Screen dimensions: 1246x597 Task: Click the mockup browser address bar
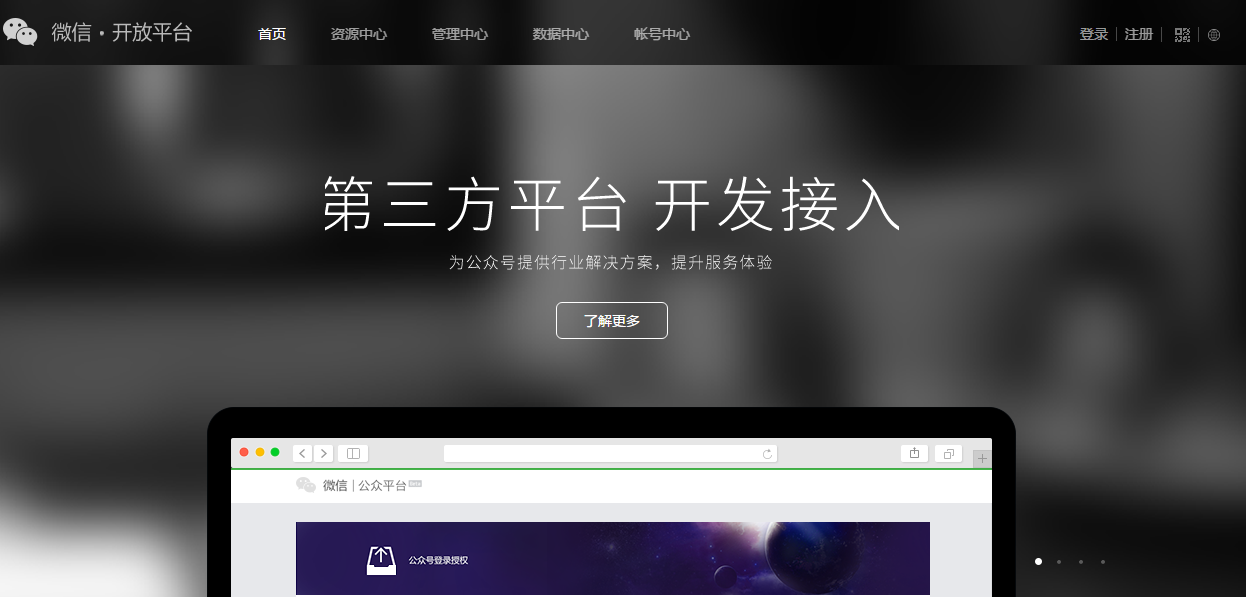coord(610,454)
